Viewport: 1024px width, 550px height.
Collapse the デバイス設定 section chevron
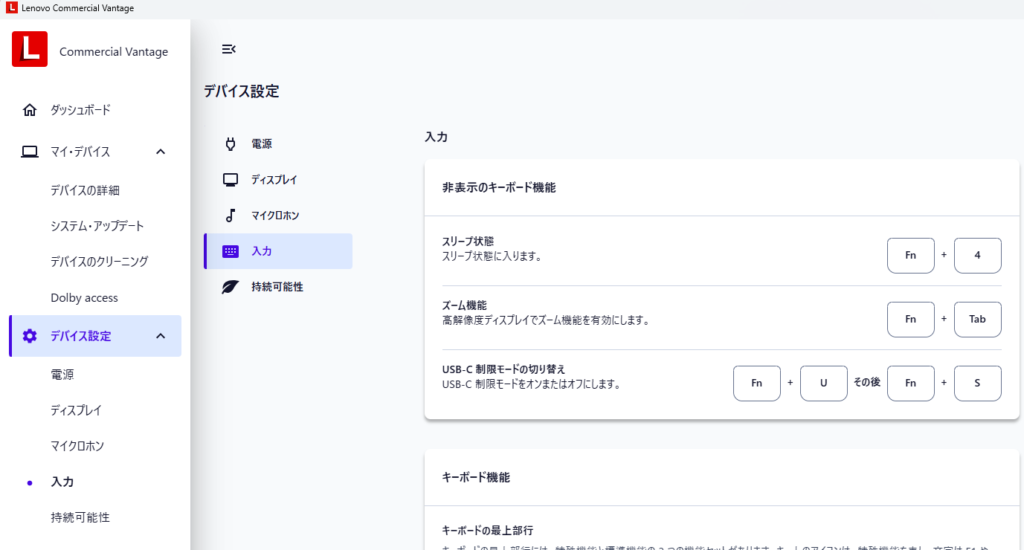161,336
